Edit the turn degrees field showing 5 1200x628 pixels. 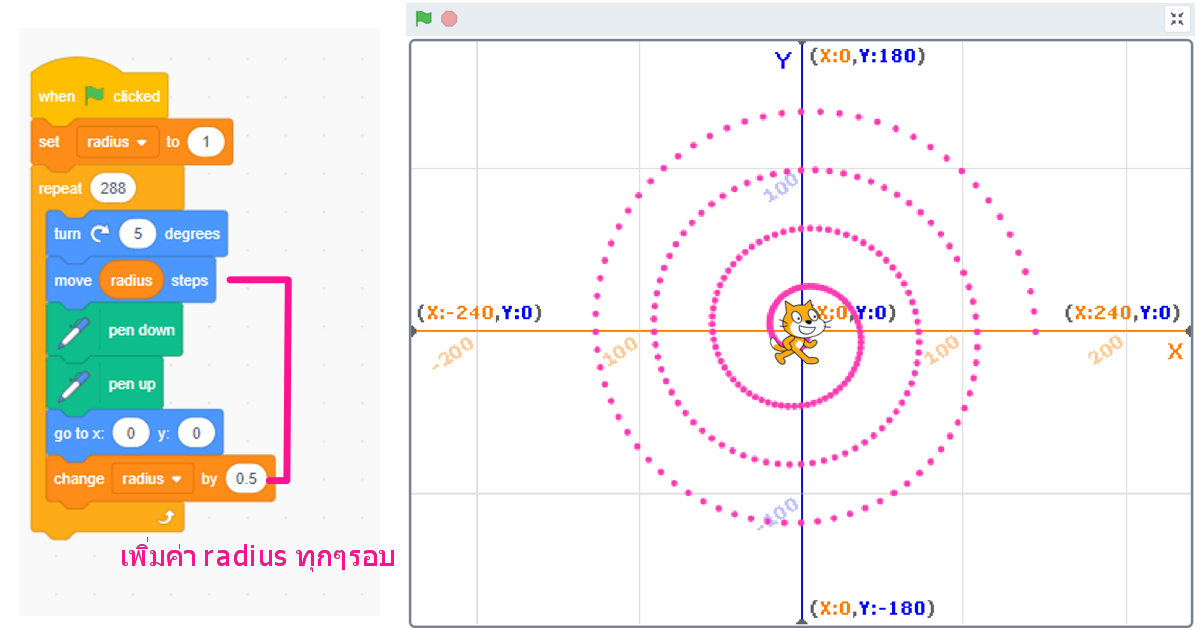[x=137, y=234]
